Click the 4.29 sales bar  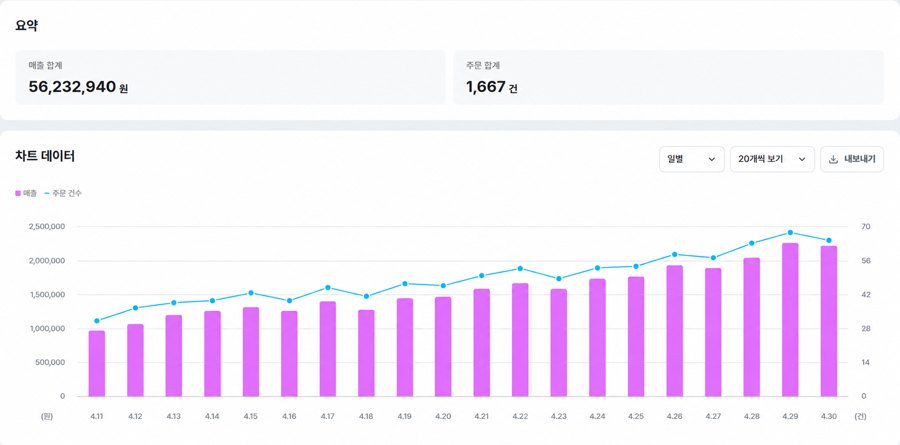790,320
